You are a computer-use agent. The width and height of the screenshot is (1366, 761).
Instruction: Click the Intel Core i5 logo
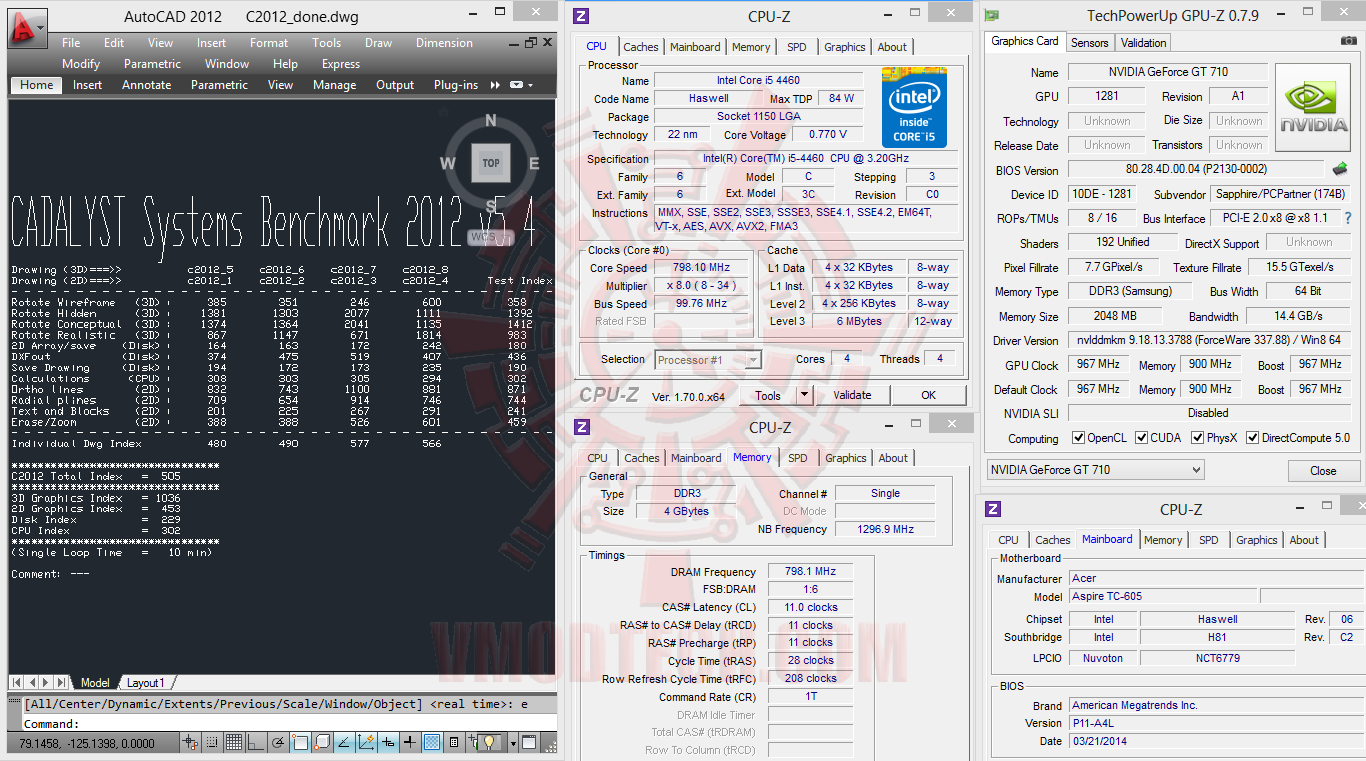click(x=914, y=107)
